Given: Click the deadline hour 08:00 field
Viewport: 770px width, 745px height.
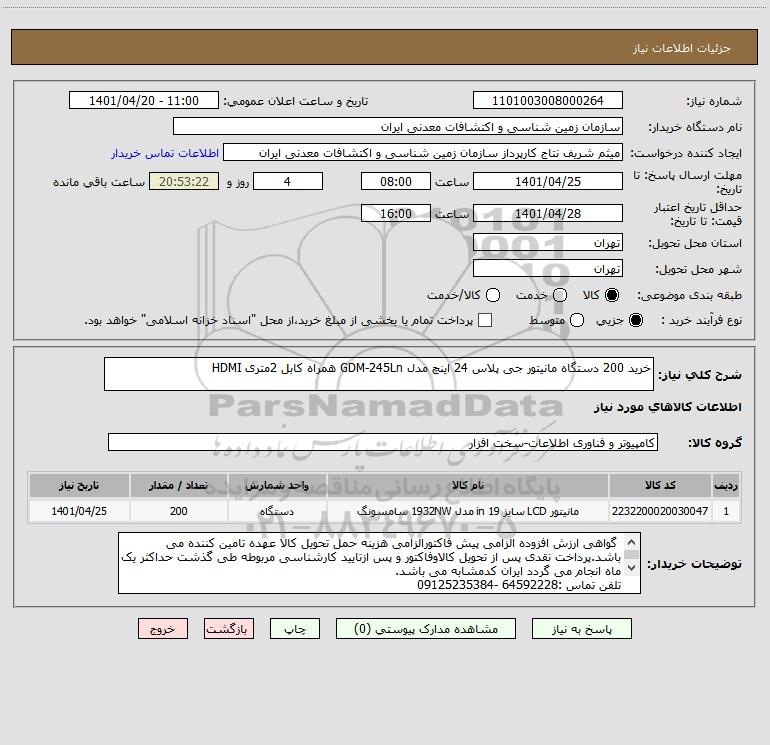Looking at the screenshot, I should point(396,181).
